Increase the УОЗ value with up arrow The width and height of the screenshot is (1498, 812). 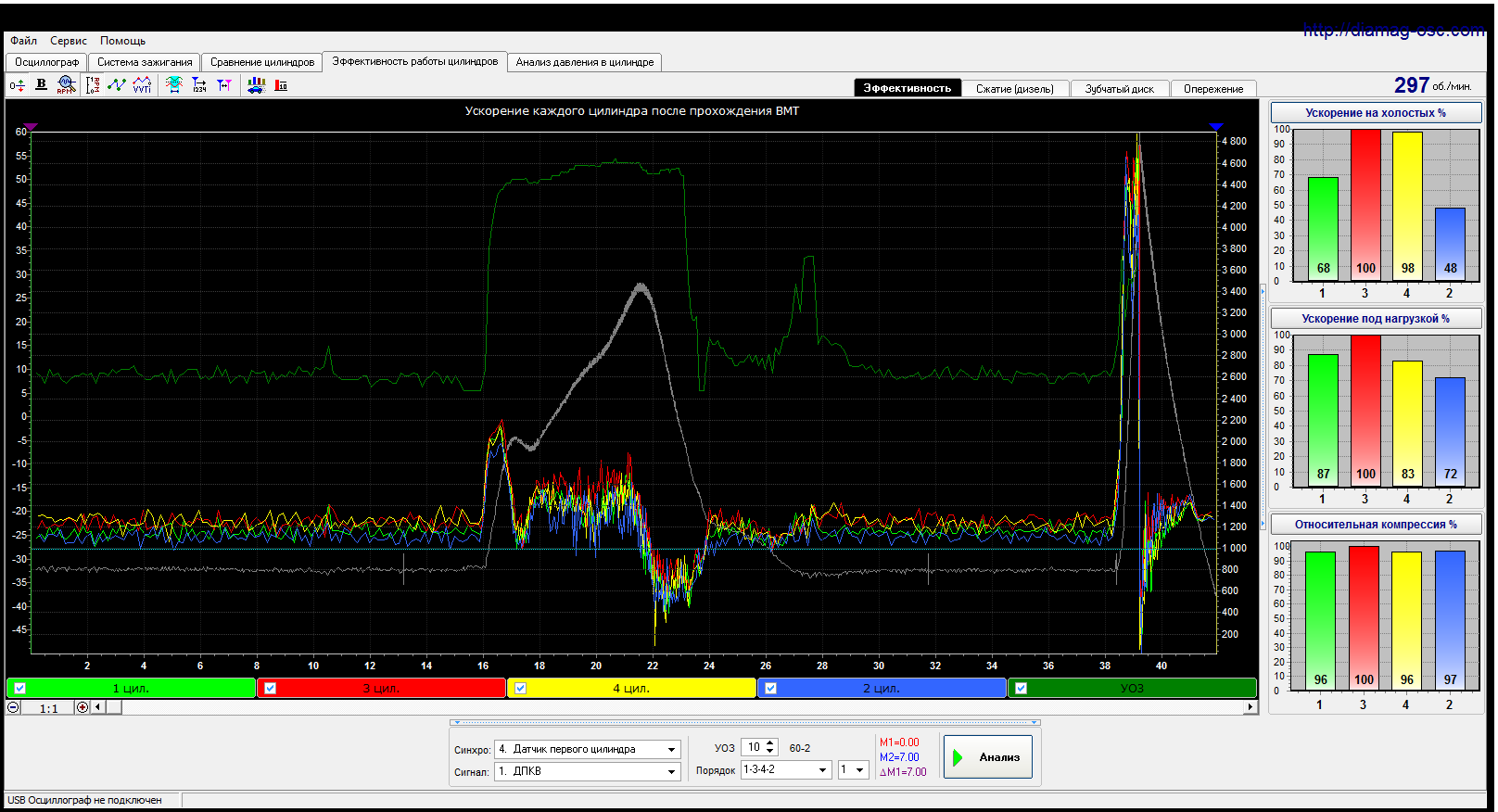pyautogui.click(x=771, y=743)
